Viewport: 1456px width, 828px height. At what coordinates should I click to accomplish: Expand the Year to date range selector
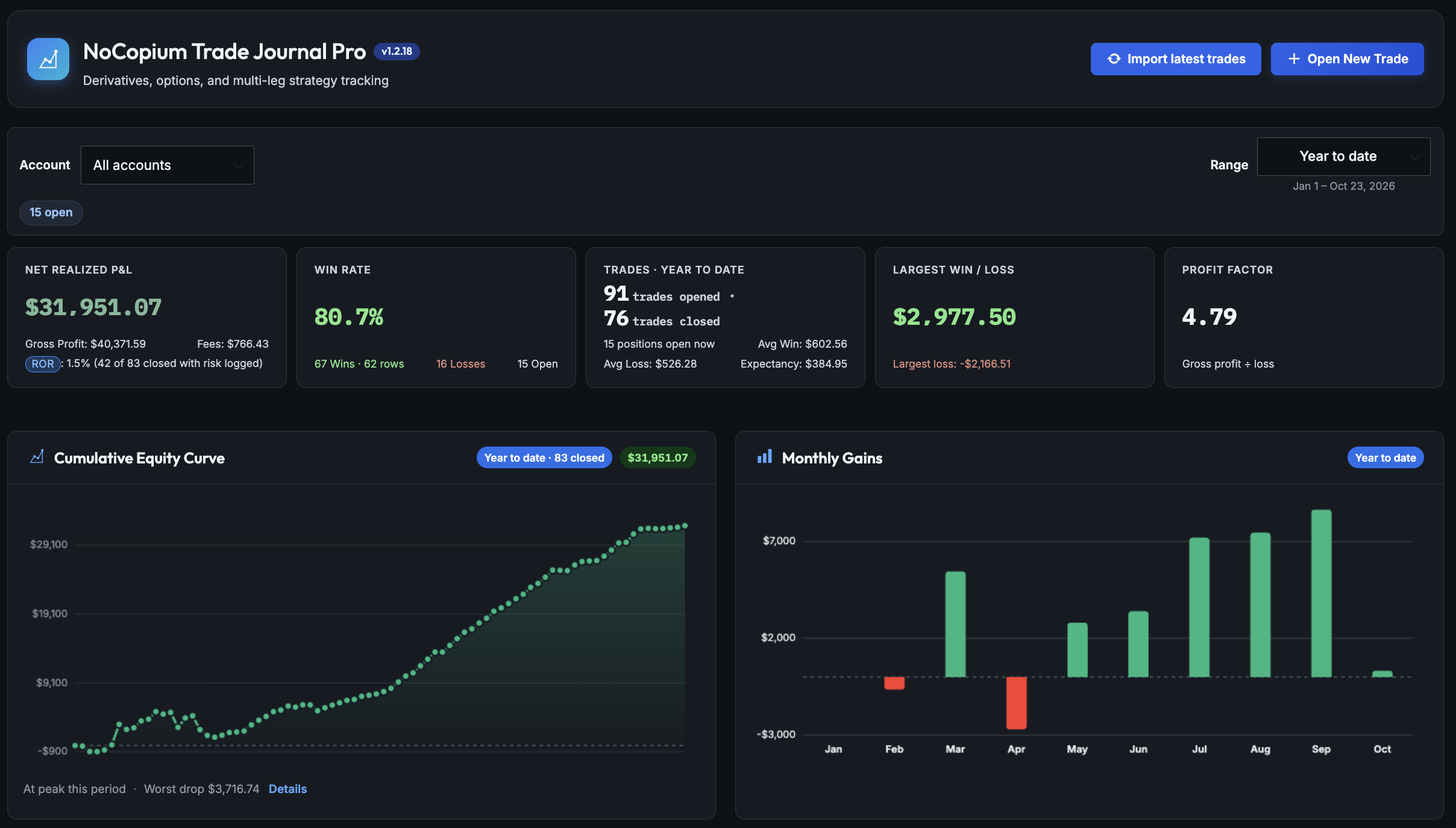[x=1343, y=157]
